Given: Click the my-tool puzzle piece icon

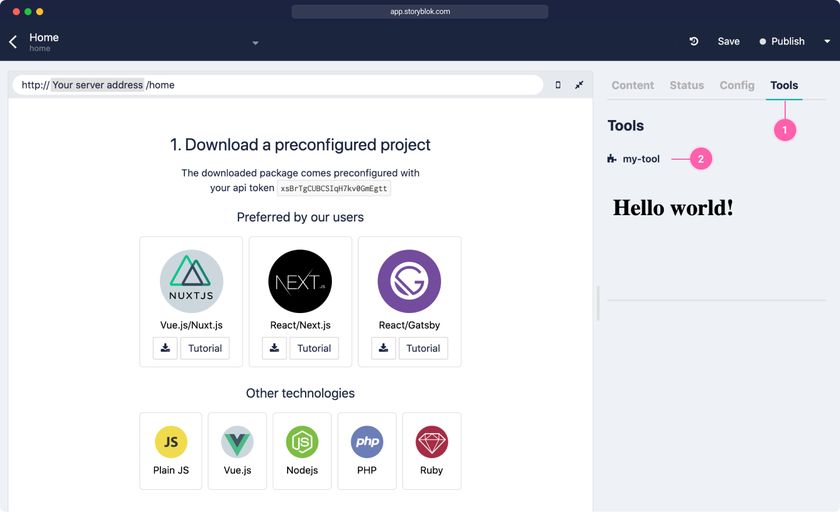Looking at the screenshot, I should (612, 159).
